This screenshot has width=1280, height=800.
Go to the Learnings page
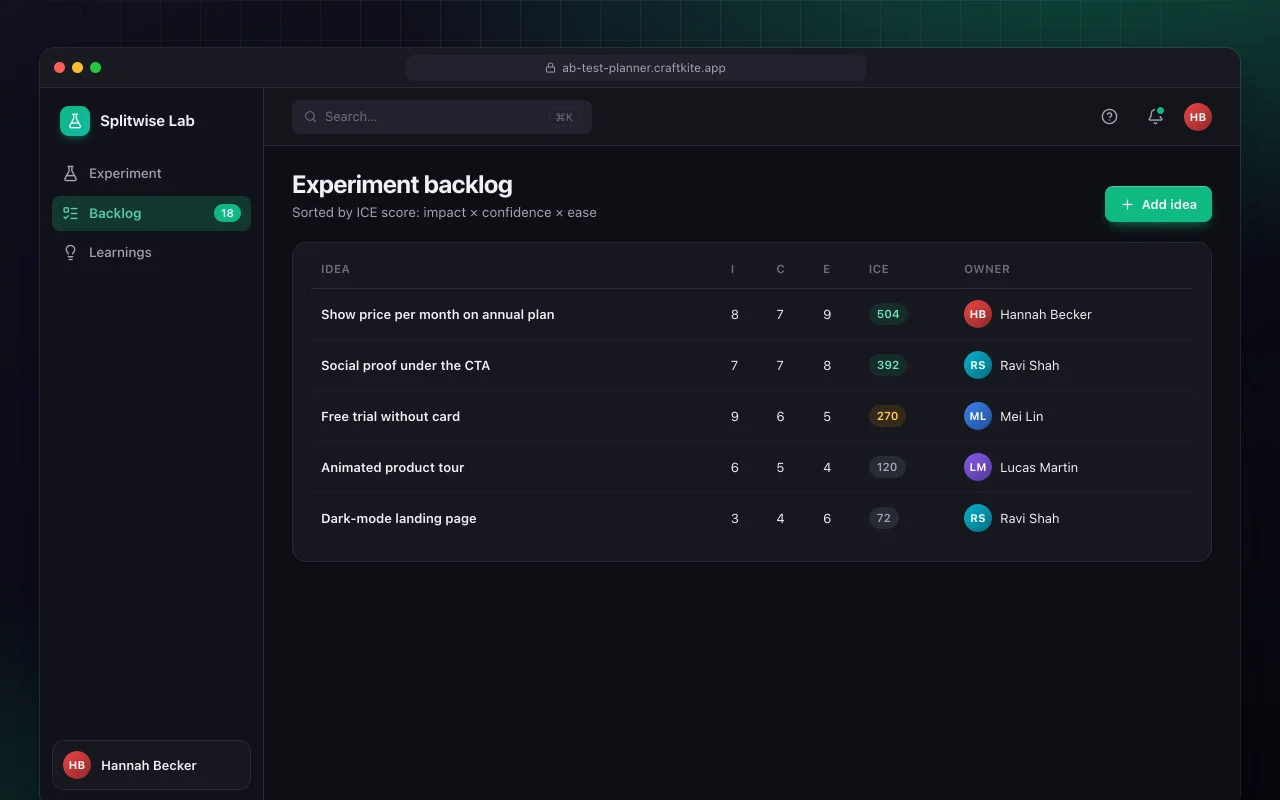(x=151, y=252)
